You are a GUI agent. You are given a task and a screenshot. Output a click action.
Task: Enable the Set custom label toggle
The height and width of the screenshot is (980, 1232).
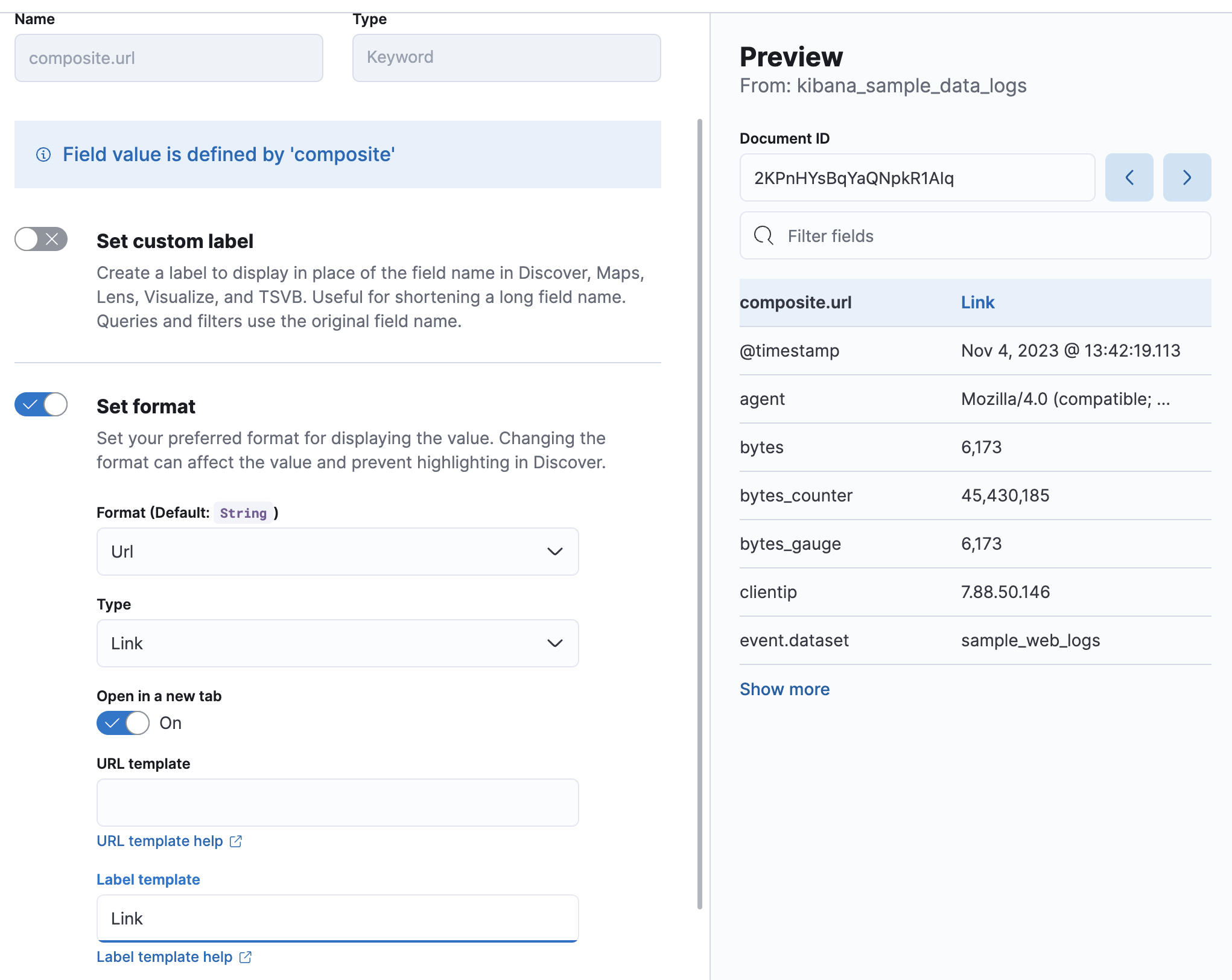point(40,240)
